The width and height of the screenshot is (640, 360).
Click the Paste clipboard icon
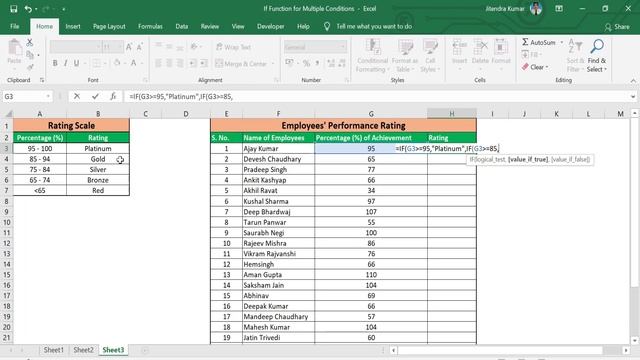click(15, 47)
